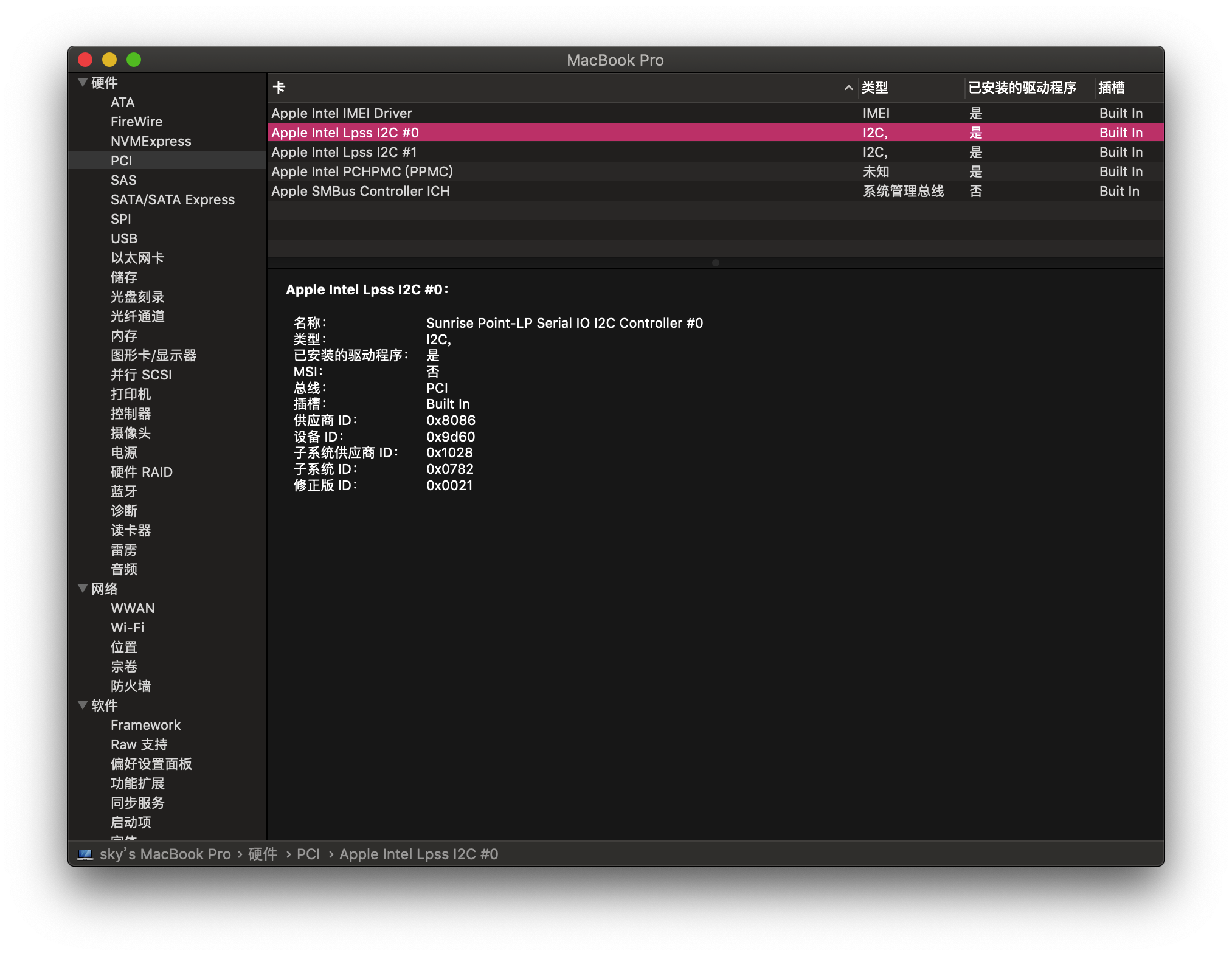
Task: Collapse the 网络 section triangle
Action: click(83, 588)
